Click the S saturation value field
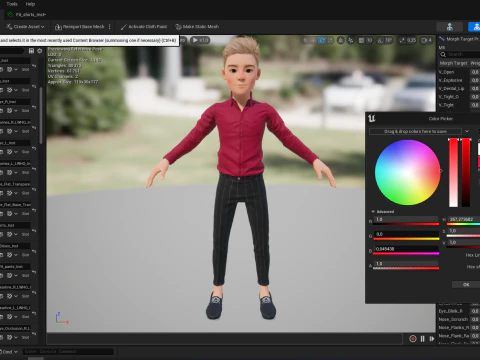 click(464, 231)
